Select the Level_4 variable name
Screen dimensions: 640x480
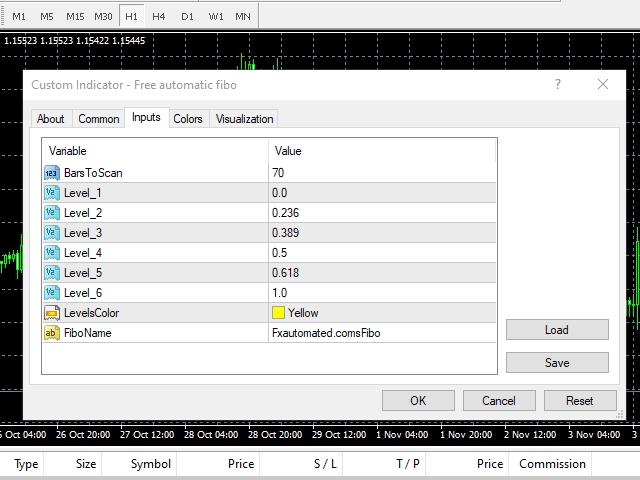point(83,253)
